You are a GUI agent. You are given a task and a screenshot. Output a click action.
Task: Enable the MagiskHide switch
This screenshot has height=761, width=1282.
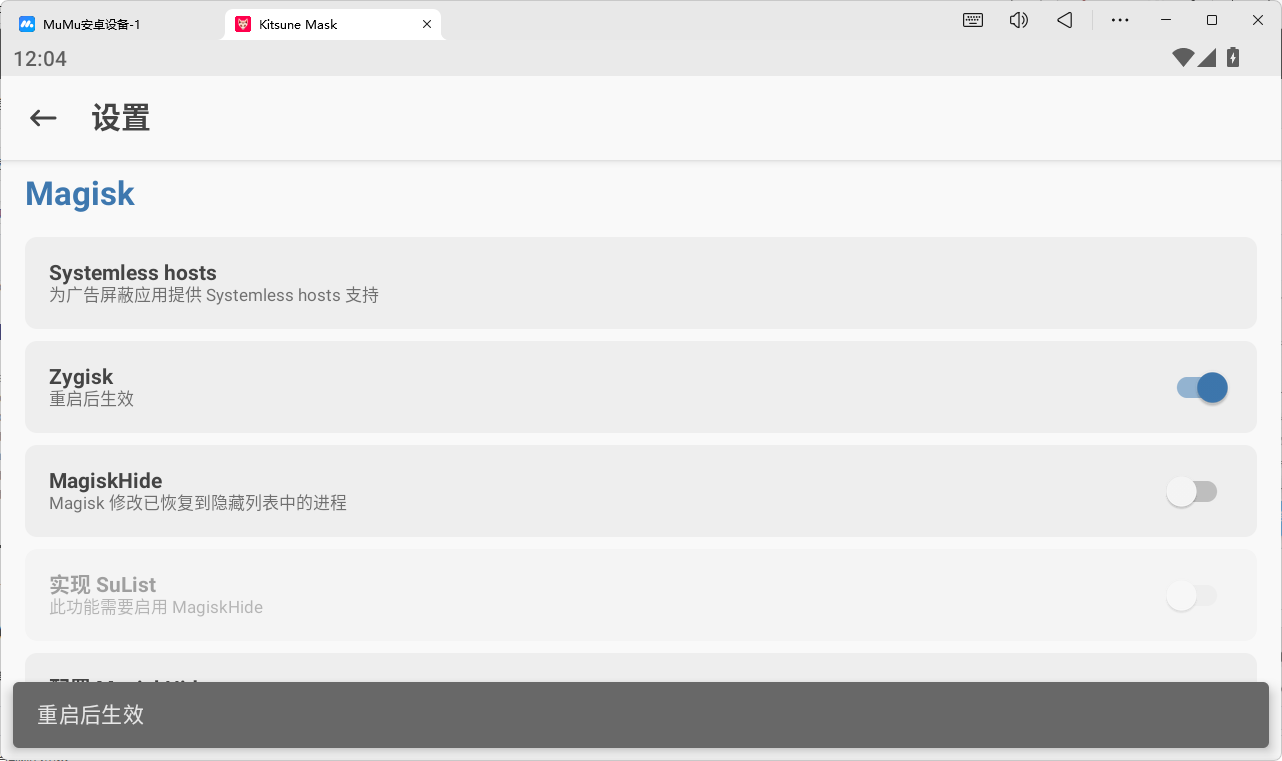click(1191, 491)
